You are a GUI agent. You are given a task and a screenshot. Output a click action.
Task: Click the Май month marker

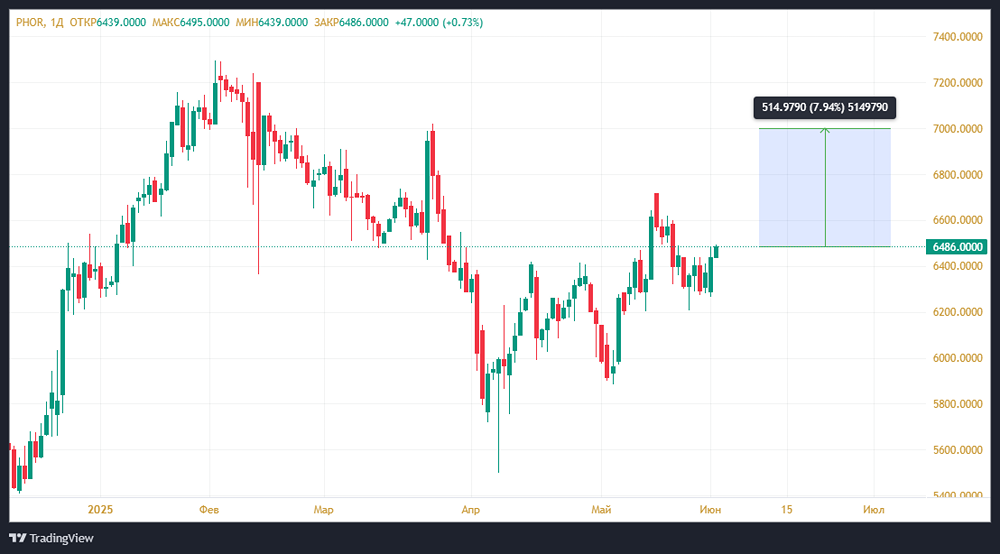(x=601, y=510)
